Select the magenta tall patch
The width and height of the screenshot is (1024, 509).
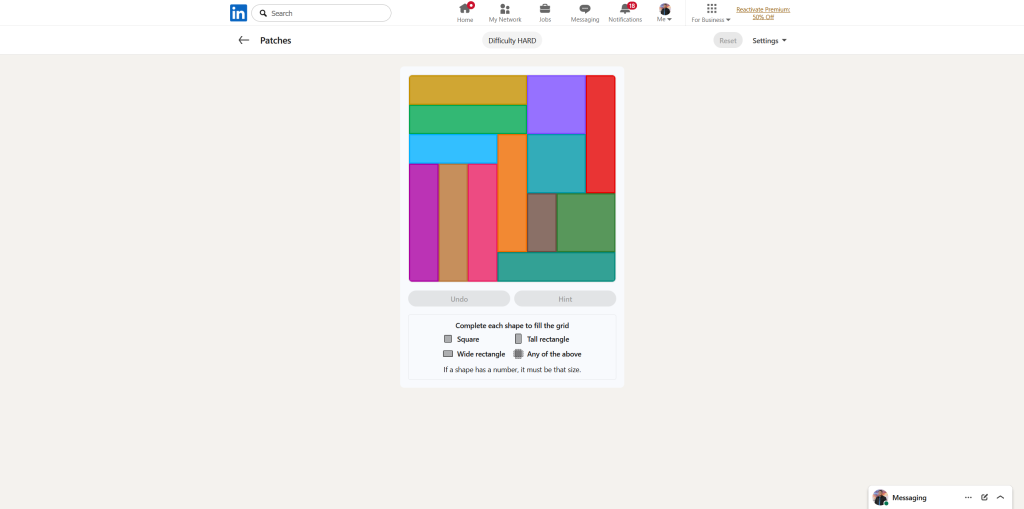[424, 222]
